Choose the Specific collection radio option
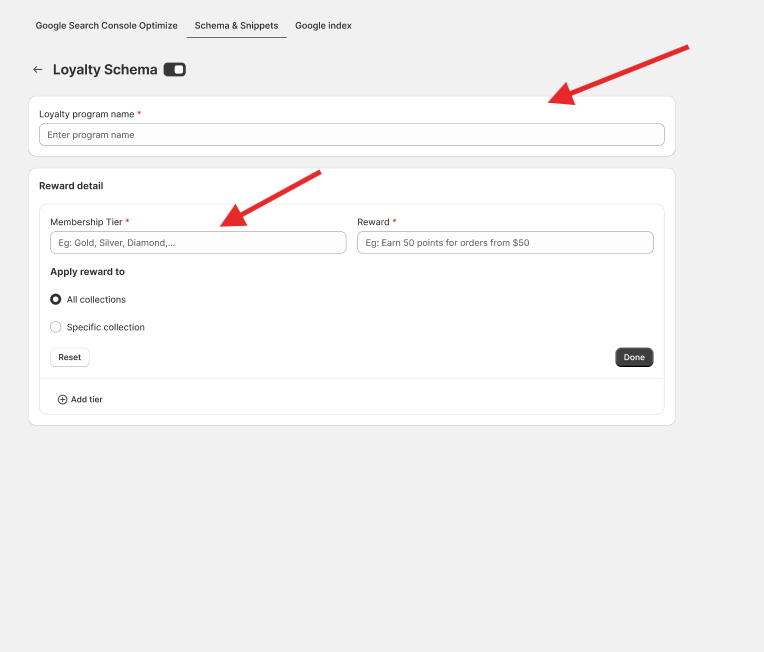 pos(56,327)
